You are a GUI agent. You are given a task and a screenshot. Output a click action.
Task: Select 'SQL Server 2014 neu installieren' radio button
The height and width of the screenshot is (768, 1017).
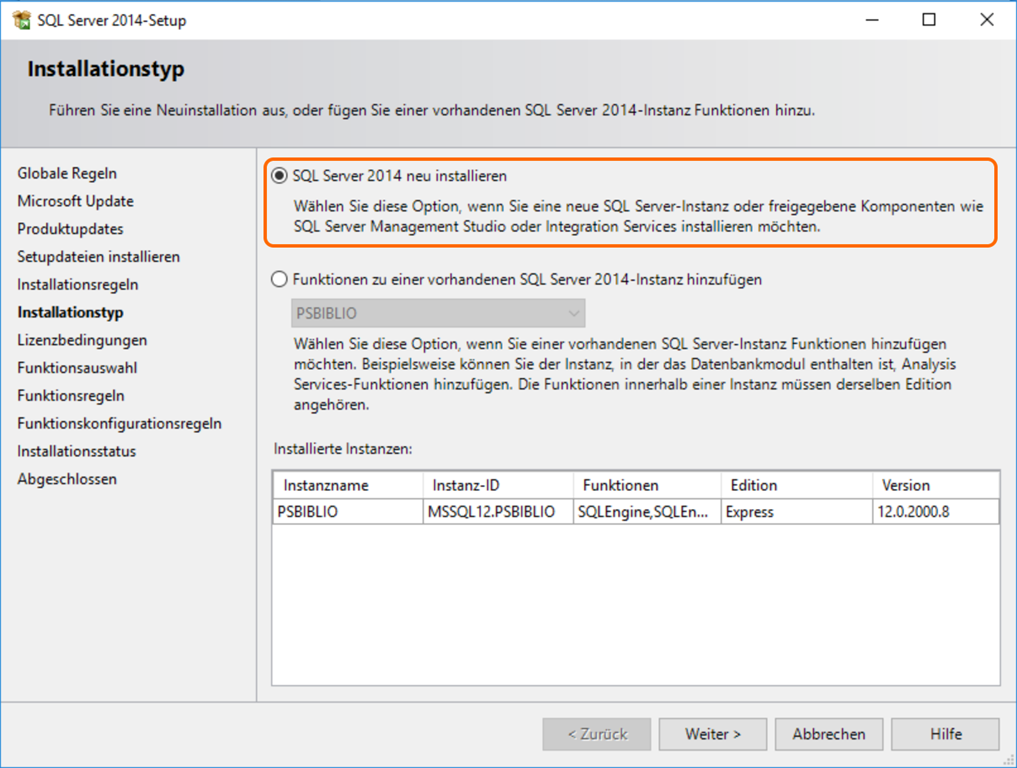click(279, 176)
